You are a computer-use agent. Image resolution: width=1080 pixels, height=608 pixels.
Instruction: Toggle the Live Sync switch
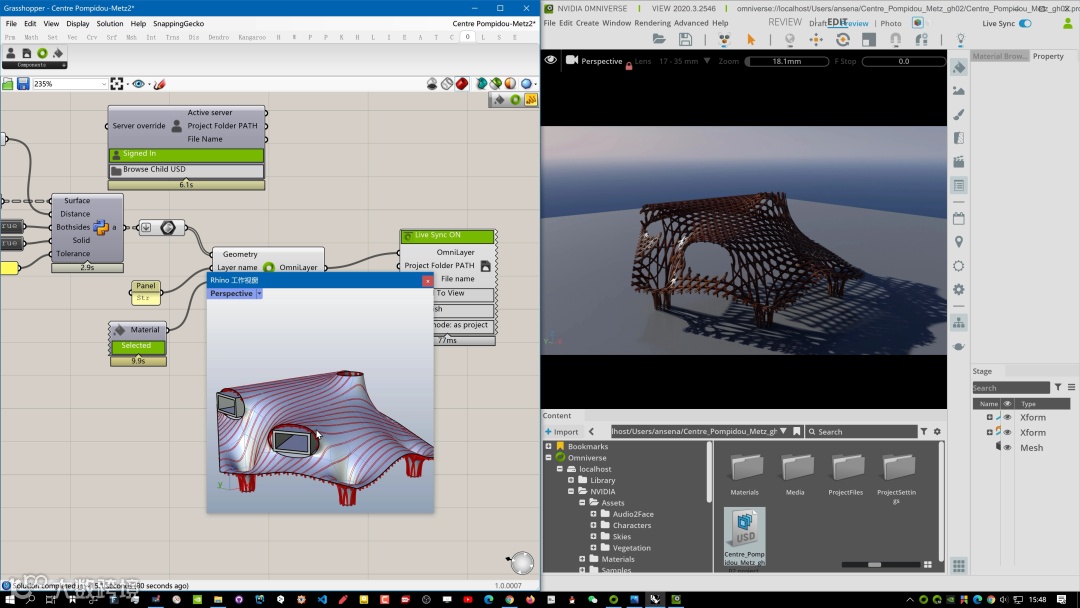point(1025,23)
